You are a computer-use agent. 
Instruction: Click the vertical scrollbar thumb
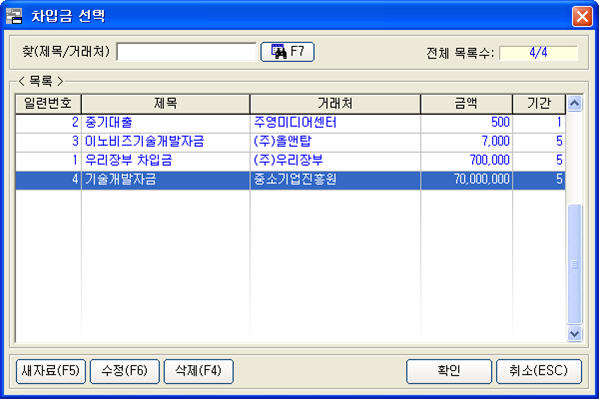tap(575, 264)
